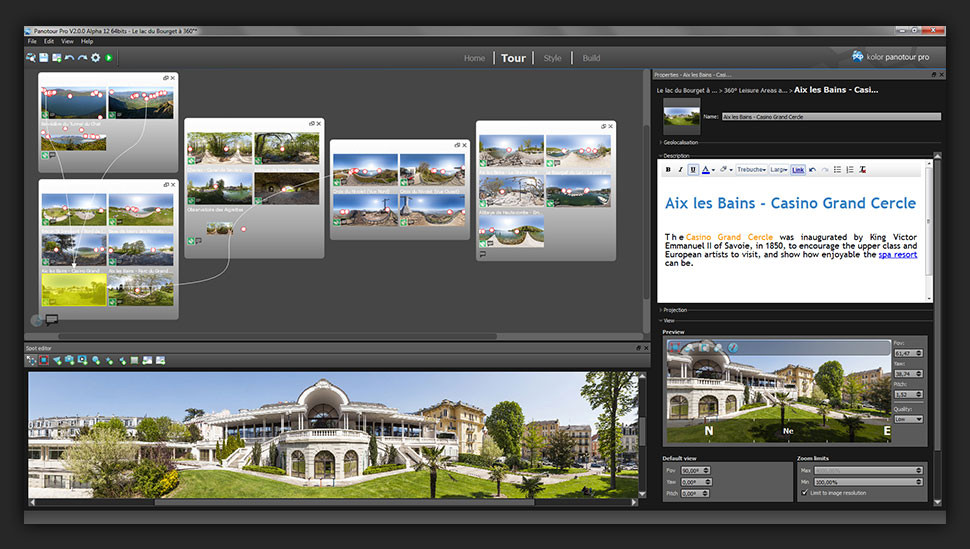The image size is (970, 549).
Task: Select the yellow highlighted panorama thumbnail
Action: [x=74, y=290]
